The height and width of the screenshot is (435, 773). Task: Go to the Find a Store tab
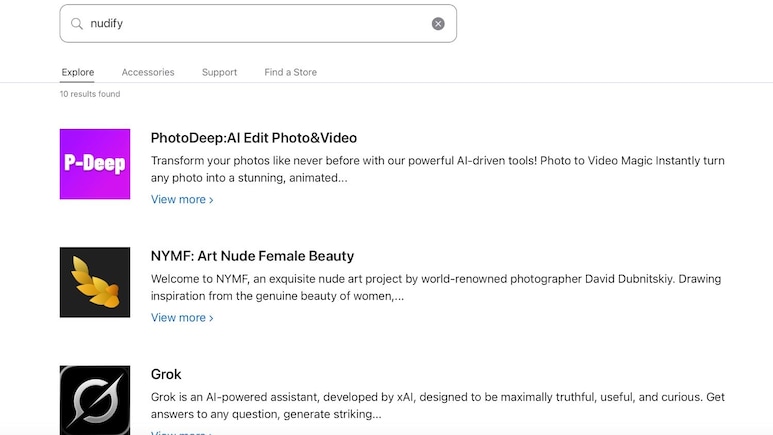pos(290,72)
